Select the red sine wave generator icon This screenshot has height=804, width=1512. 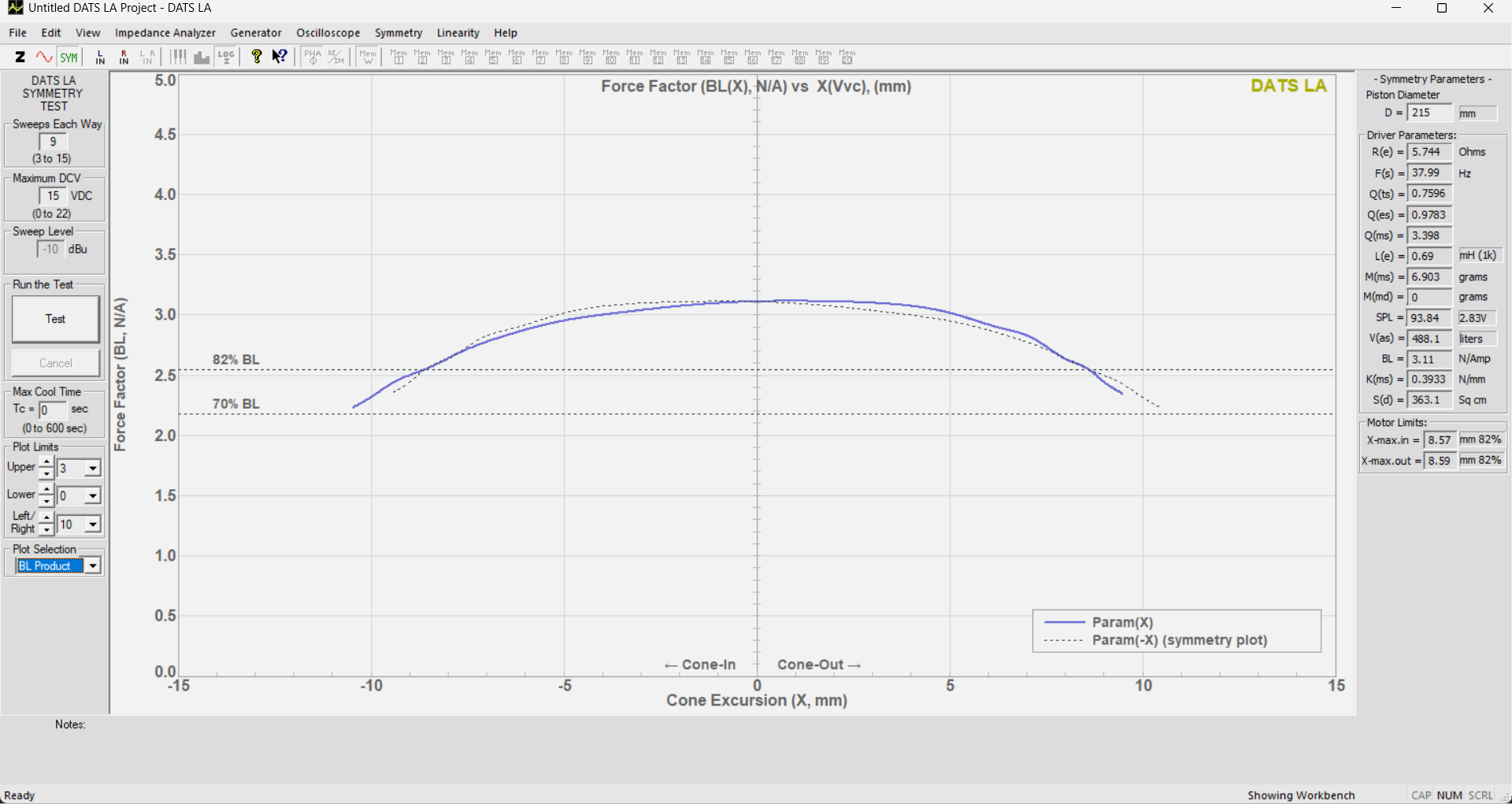click(x=44, y=57)
